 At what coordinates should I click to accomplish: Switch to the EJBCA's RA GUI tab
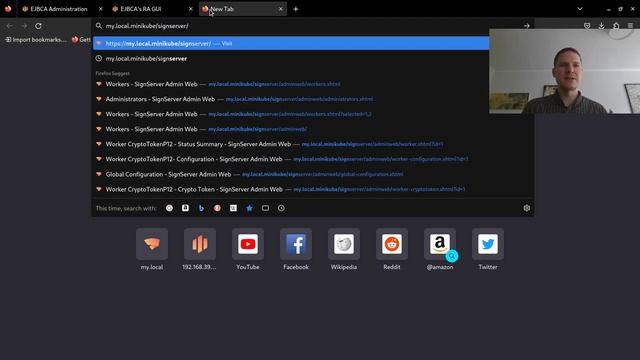coord(152,9)
